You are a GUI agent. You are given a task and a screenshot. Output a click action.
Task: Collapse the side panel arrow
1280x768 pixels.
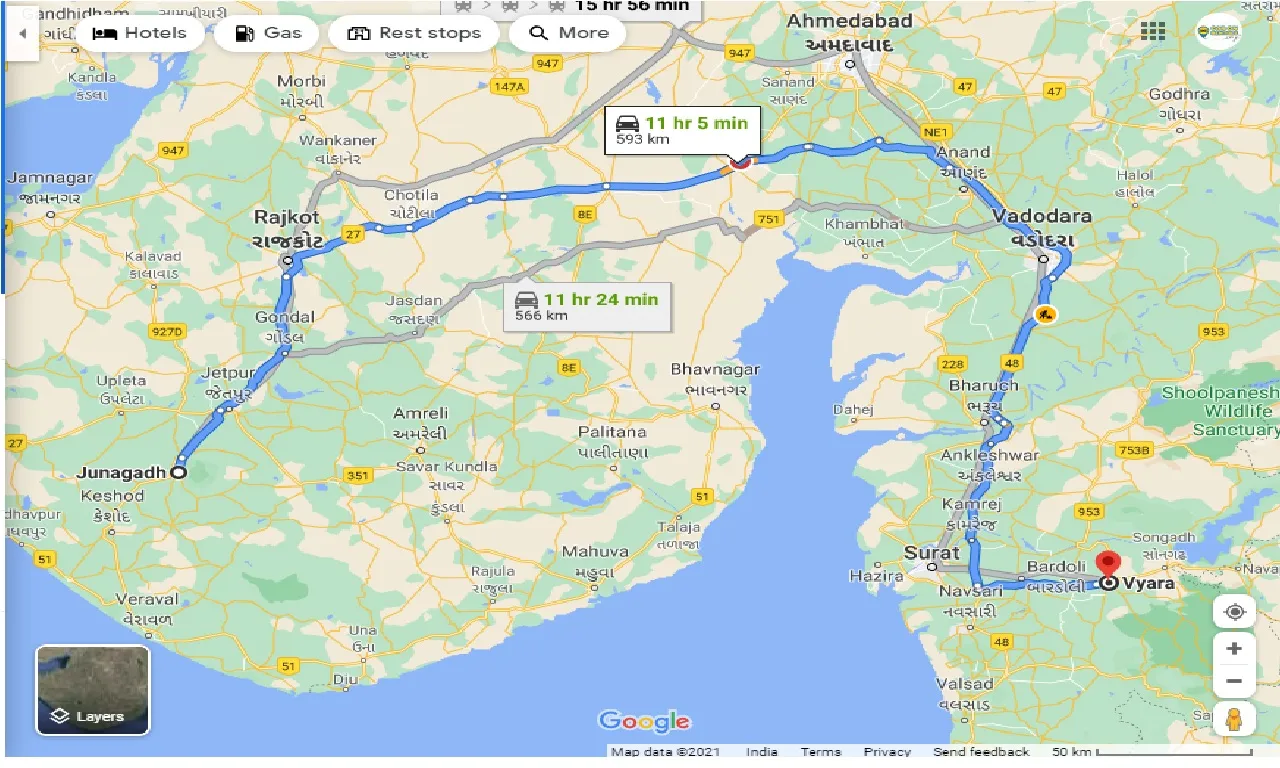click(21, 32)
